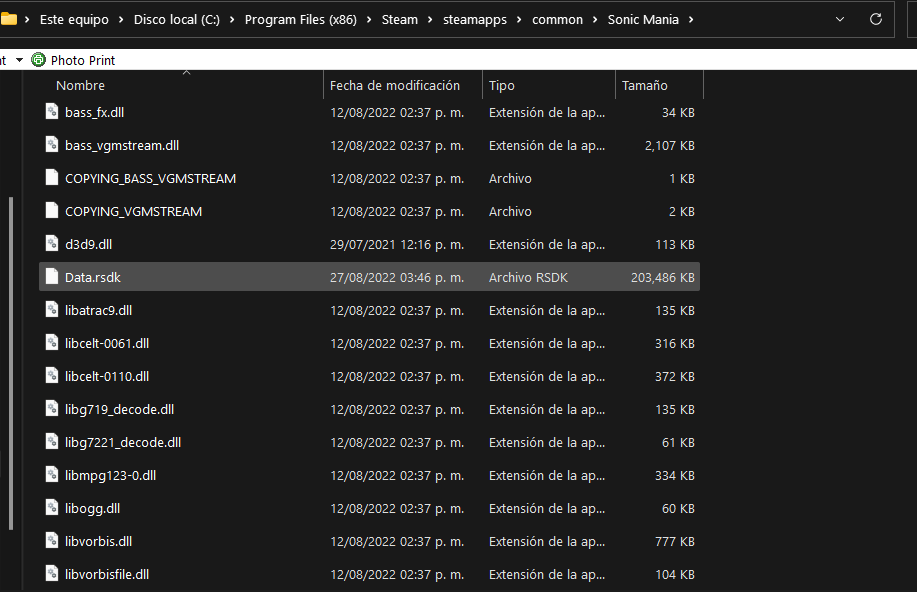Click the bass_fx.dll file icon
917x592 pixels.
[x=52, y=112]
